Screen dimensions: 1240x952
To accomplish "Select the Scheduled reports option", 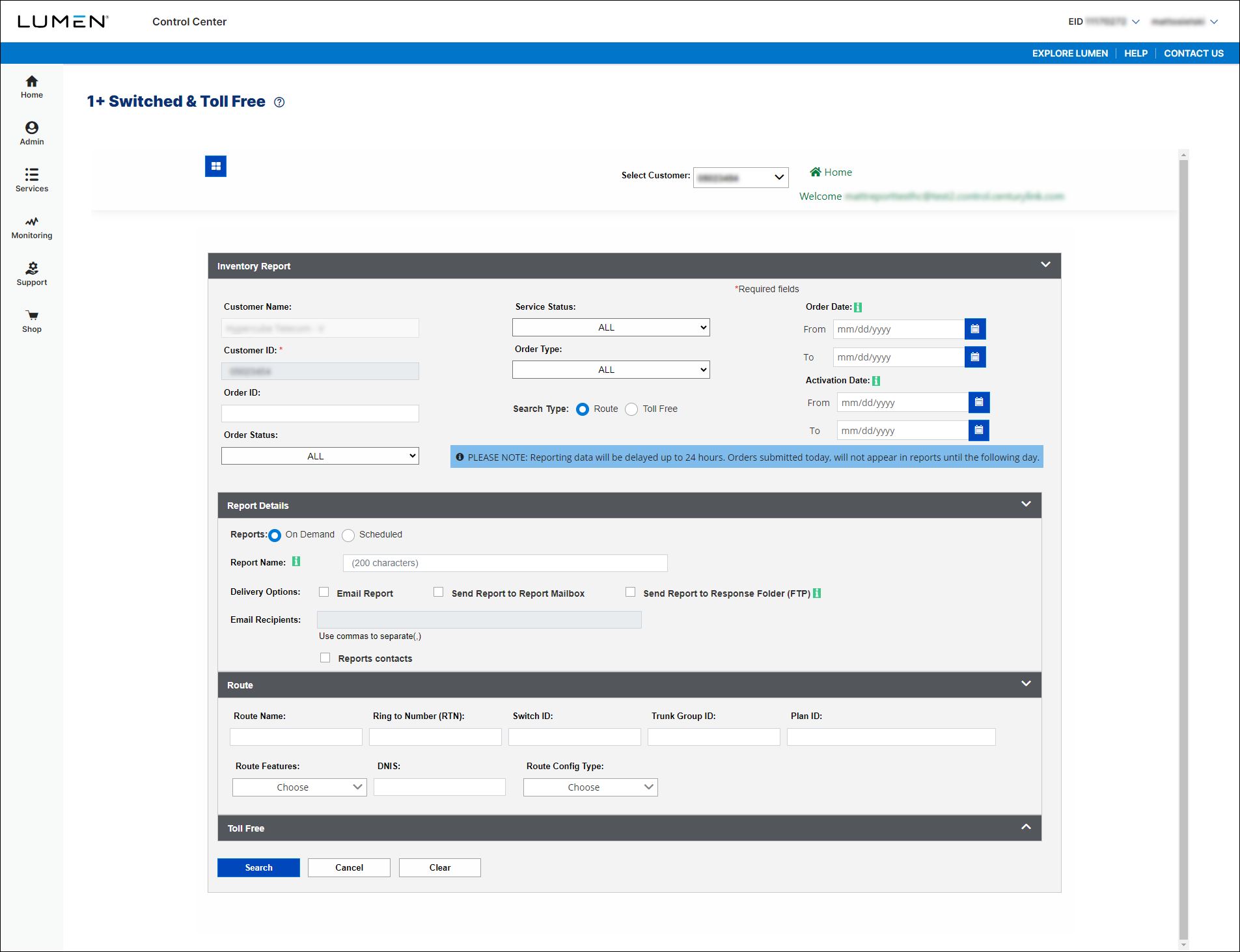I will click(348, 536).
